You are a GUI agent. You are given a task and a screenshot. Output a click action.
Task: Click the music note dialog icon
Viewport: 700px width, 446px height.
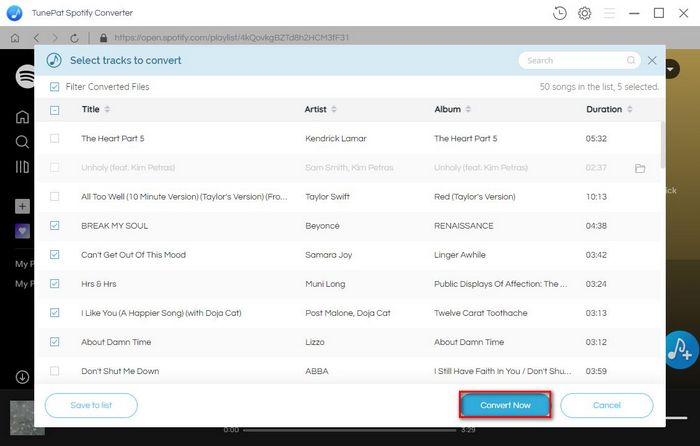coord(54,60)
